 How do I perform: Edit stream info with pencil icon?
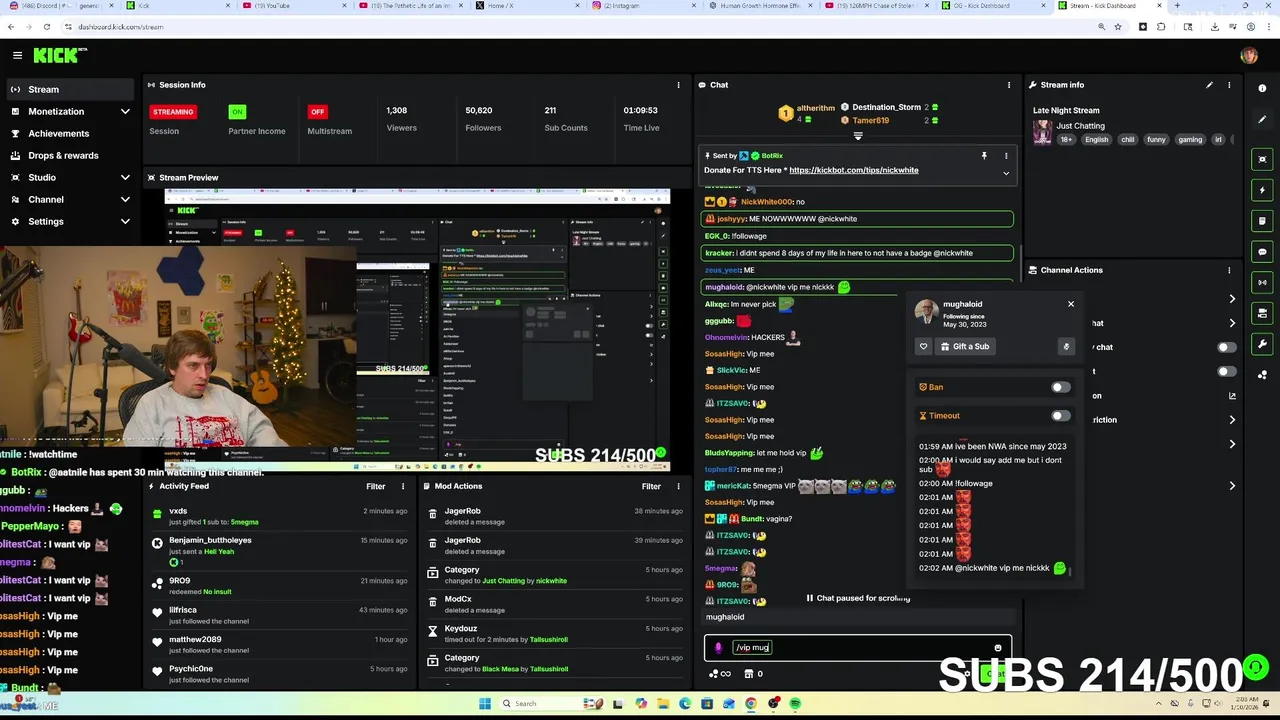point(1209,85)
